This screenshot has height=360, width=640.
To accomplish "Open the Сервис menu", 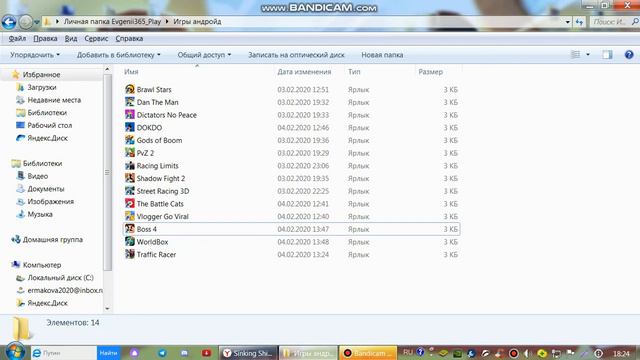I will pos(96,38).
